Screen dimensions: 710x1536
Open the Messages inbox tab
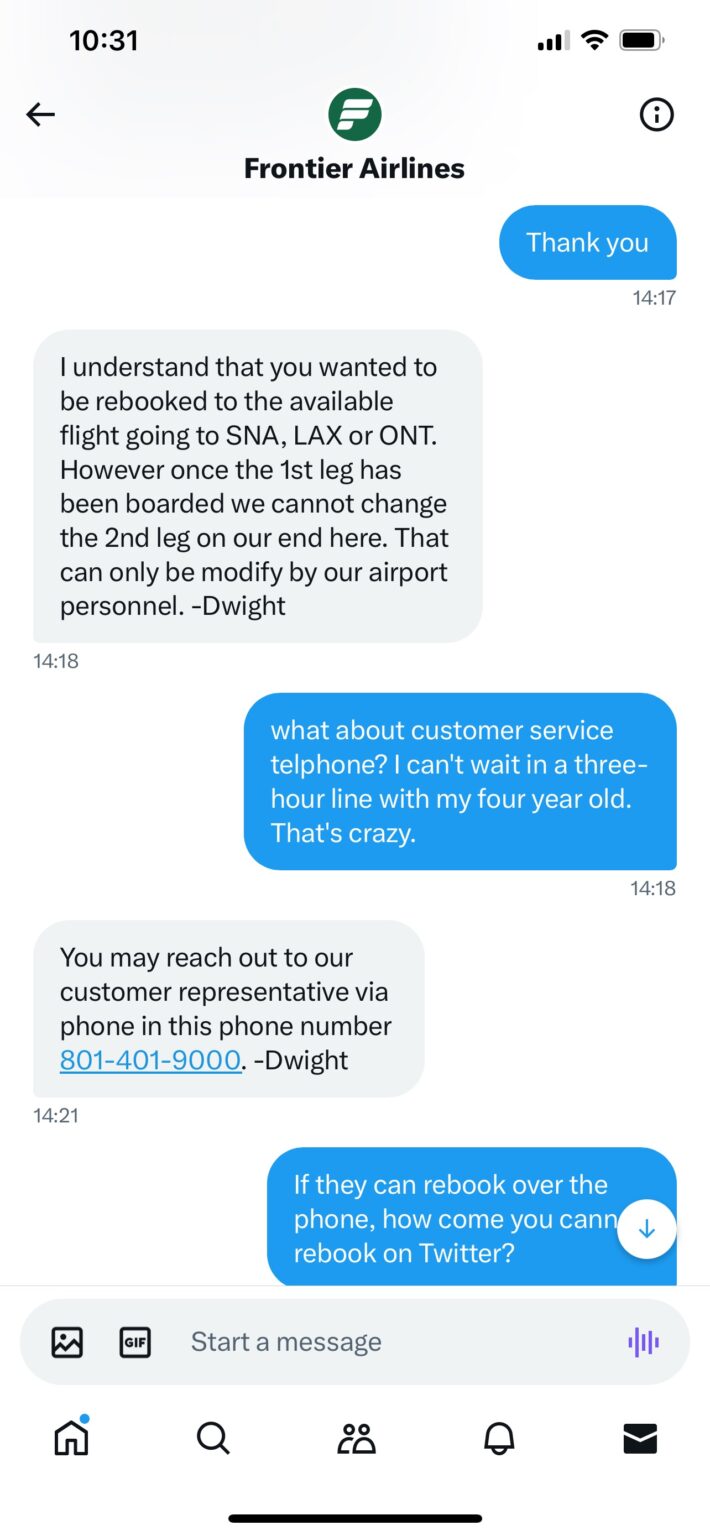(x=639, y=1439)
